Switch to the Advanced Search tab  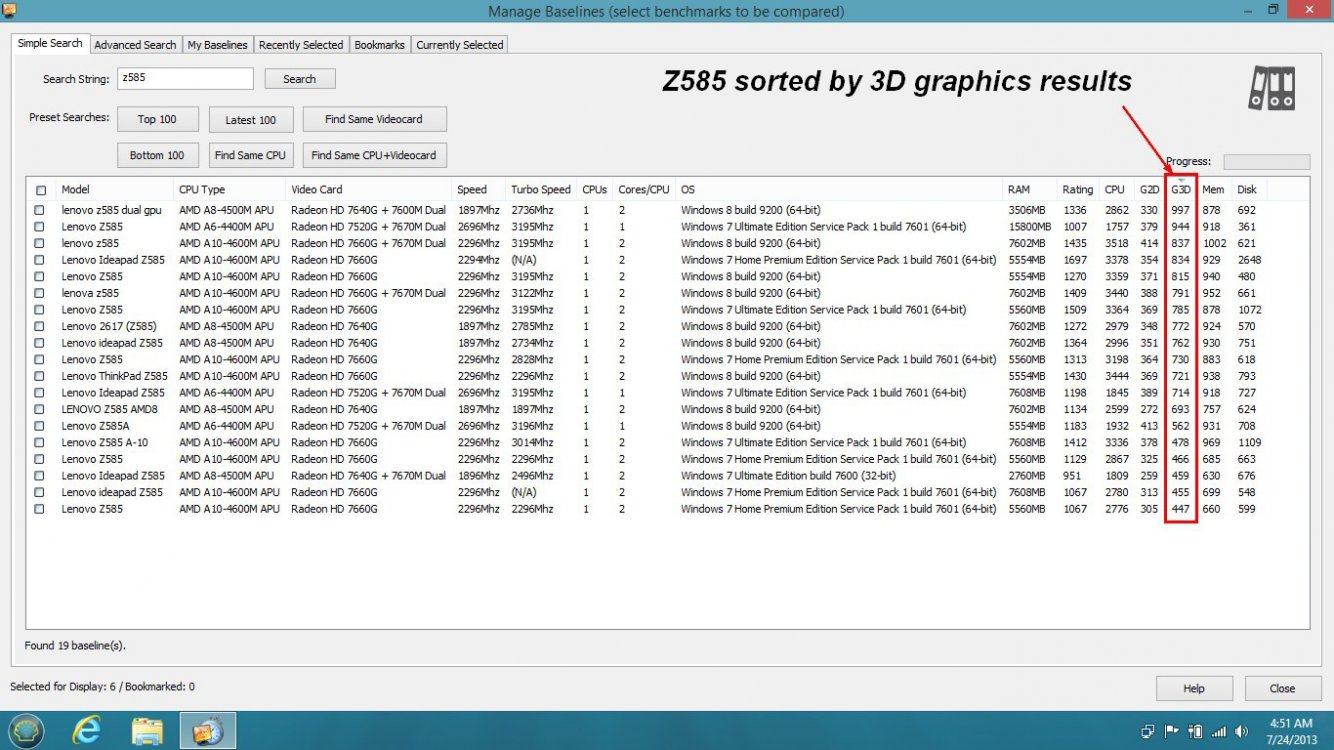coord(135,45)
